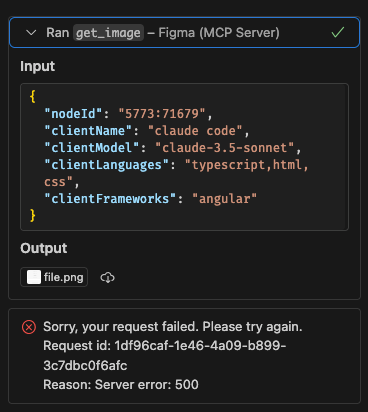Click the get_image tool name label
Image resolution: width=368 pixels, height=412 pixels.
click(x=108, y=33)
